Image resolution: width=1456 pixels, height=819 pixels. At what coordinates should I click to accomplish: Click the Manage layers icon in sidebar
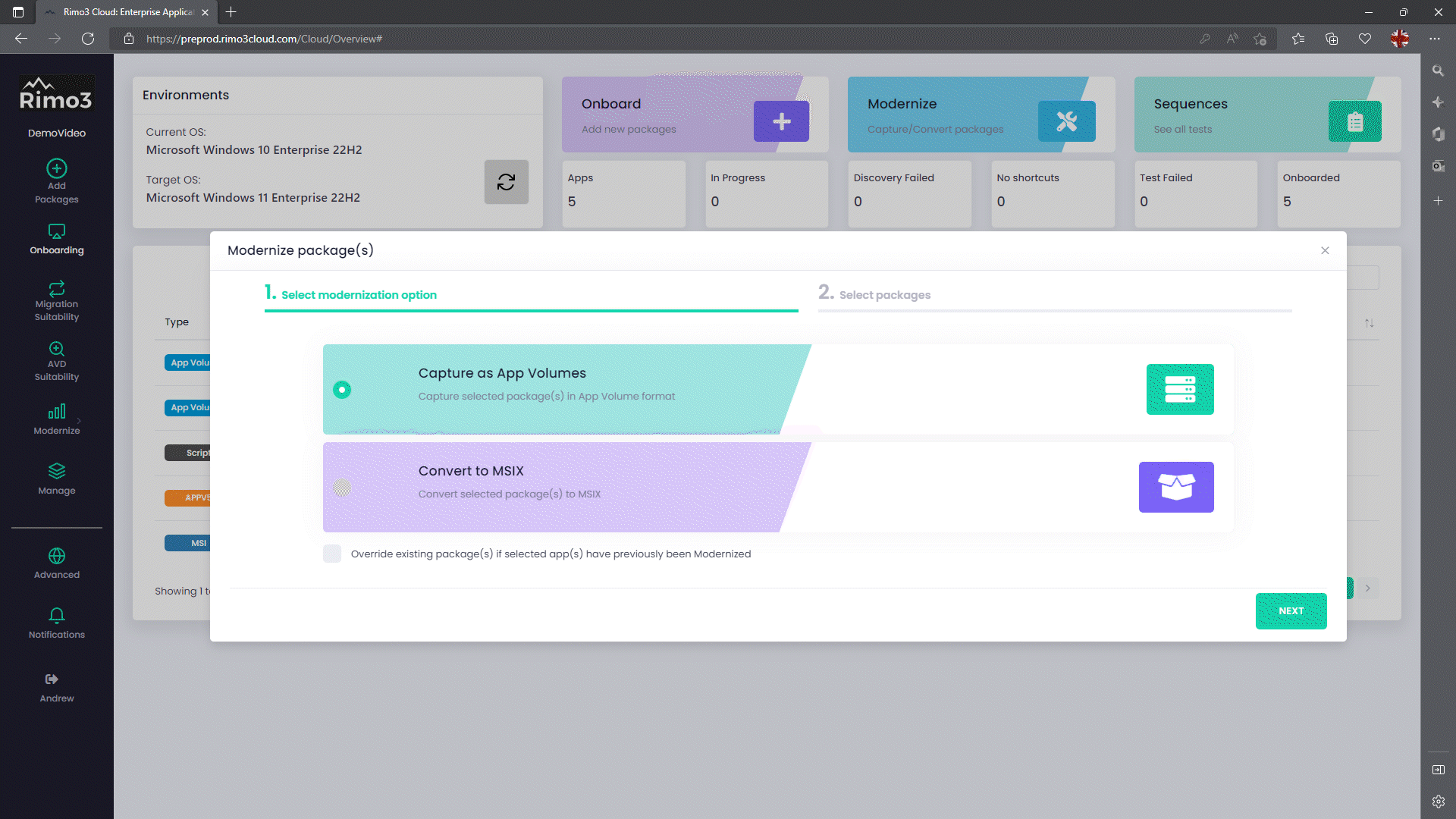[x=57, y=471]
